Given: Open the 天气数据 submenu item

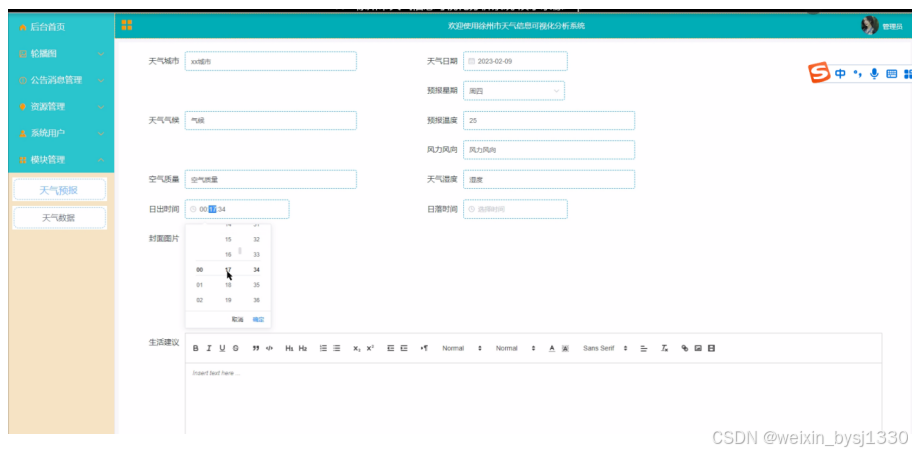Looking at the screenshot, I should point(59,218).
